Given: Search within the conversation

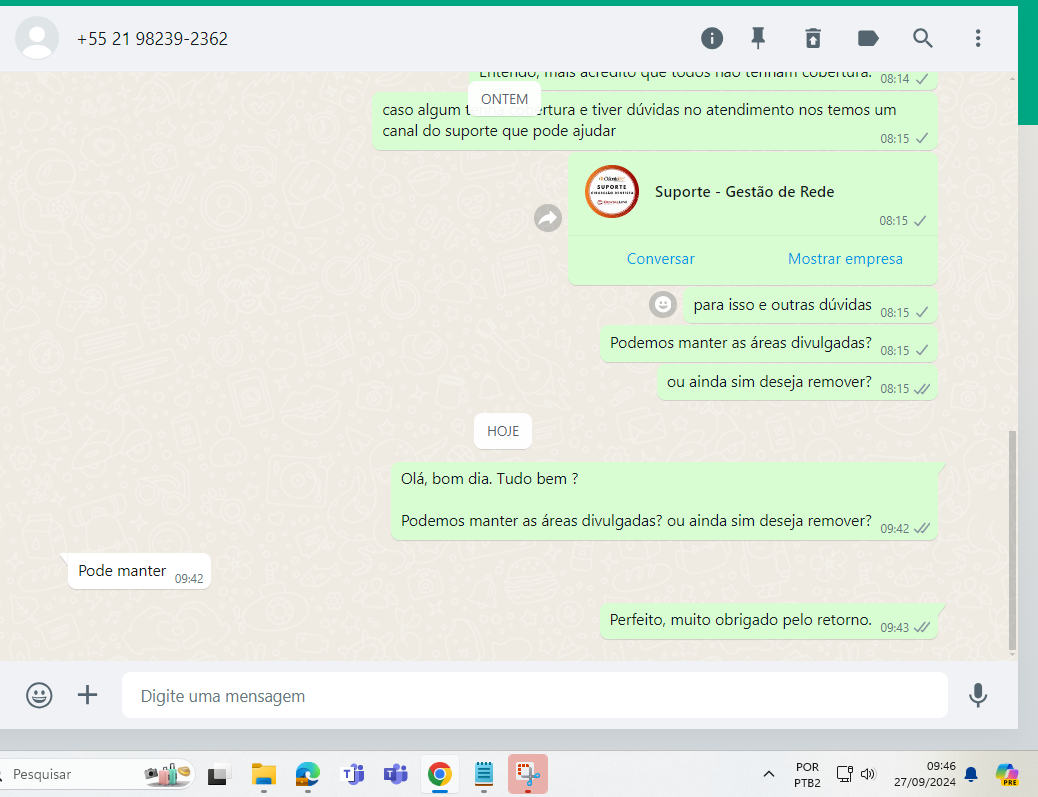Looking at the screenshot, I should pyautogui.click(x=923, y=38).
